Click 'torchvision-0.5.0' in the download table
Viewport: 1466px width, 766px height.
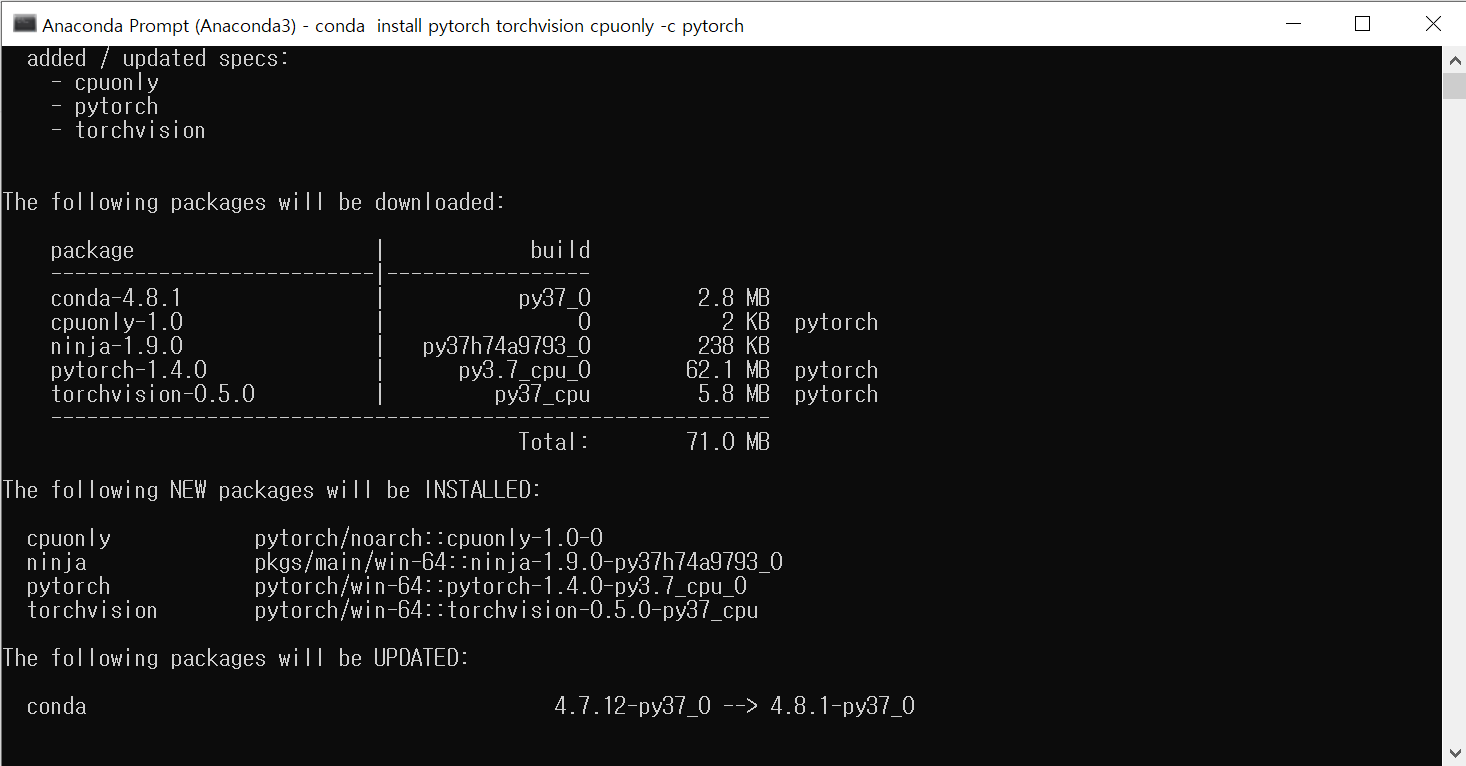[153, 394]
